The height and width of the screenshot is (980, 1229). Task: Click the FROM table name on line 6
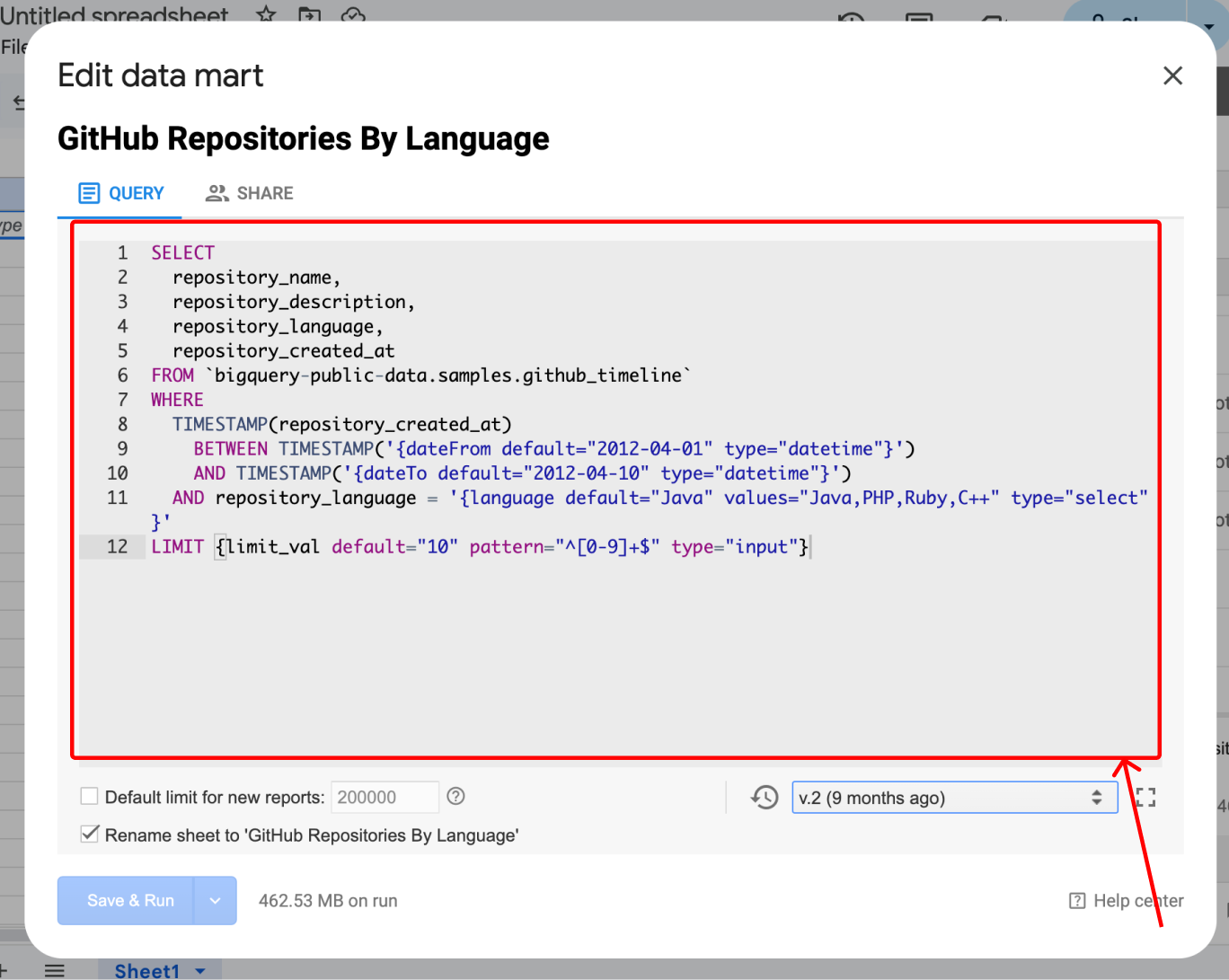coord(448,375)
